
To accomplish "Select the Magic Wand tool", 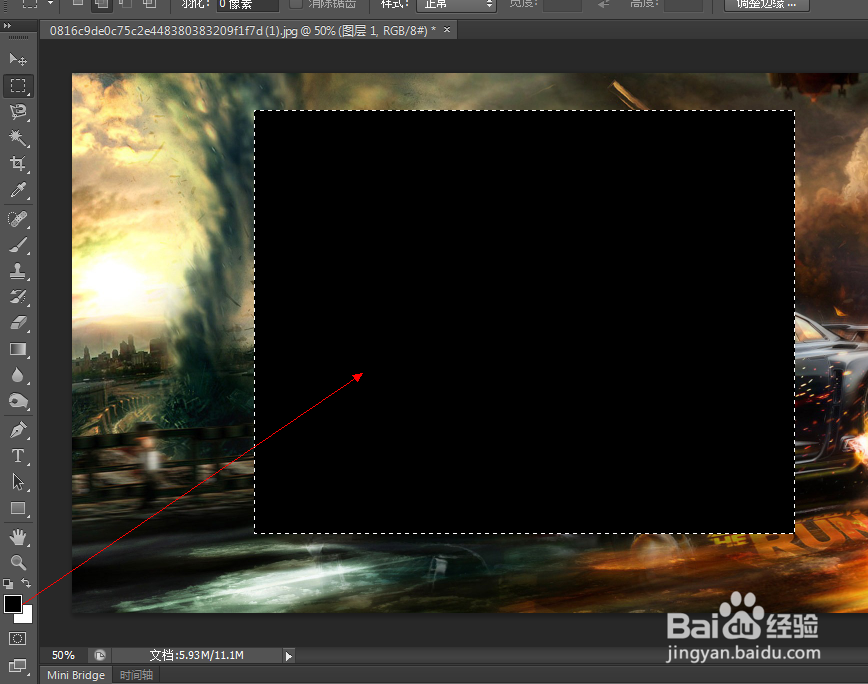I will [x=18, y=137].
